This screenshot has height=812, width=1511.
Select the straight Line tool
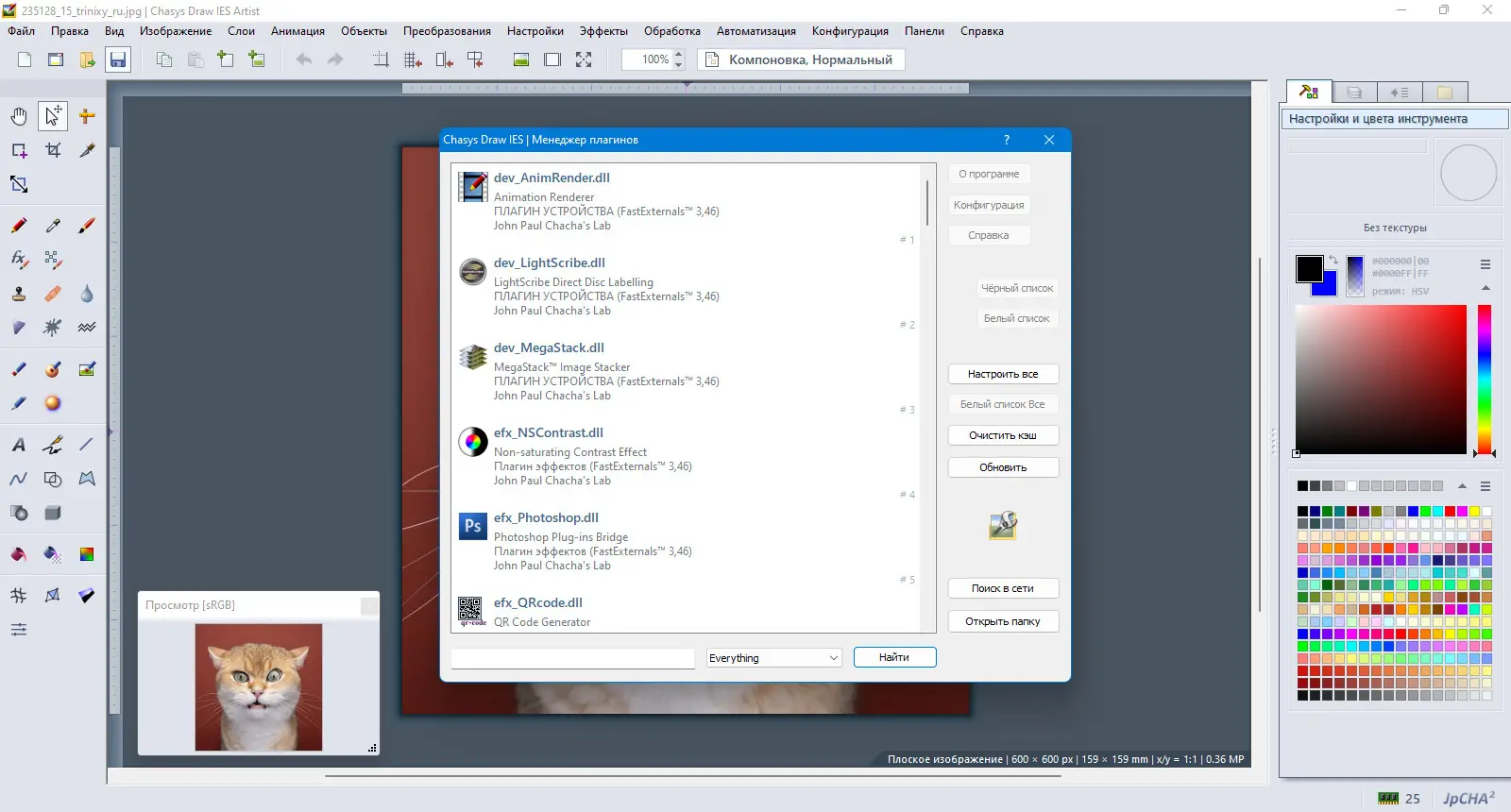(x=87, y=445)
